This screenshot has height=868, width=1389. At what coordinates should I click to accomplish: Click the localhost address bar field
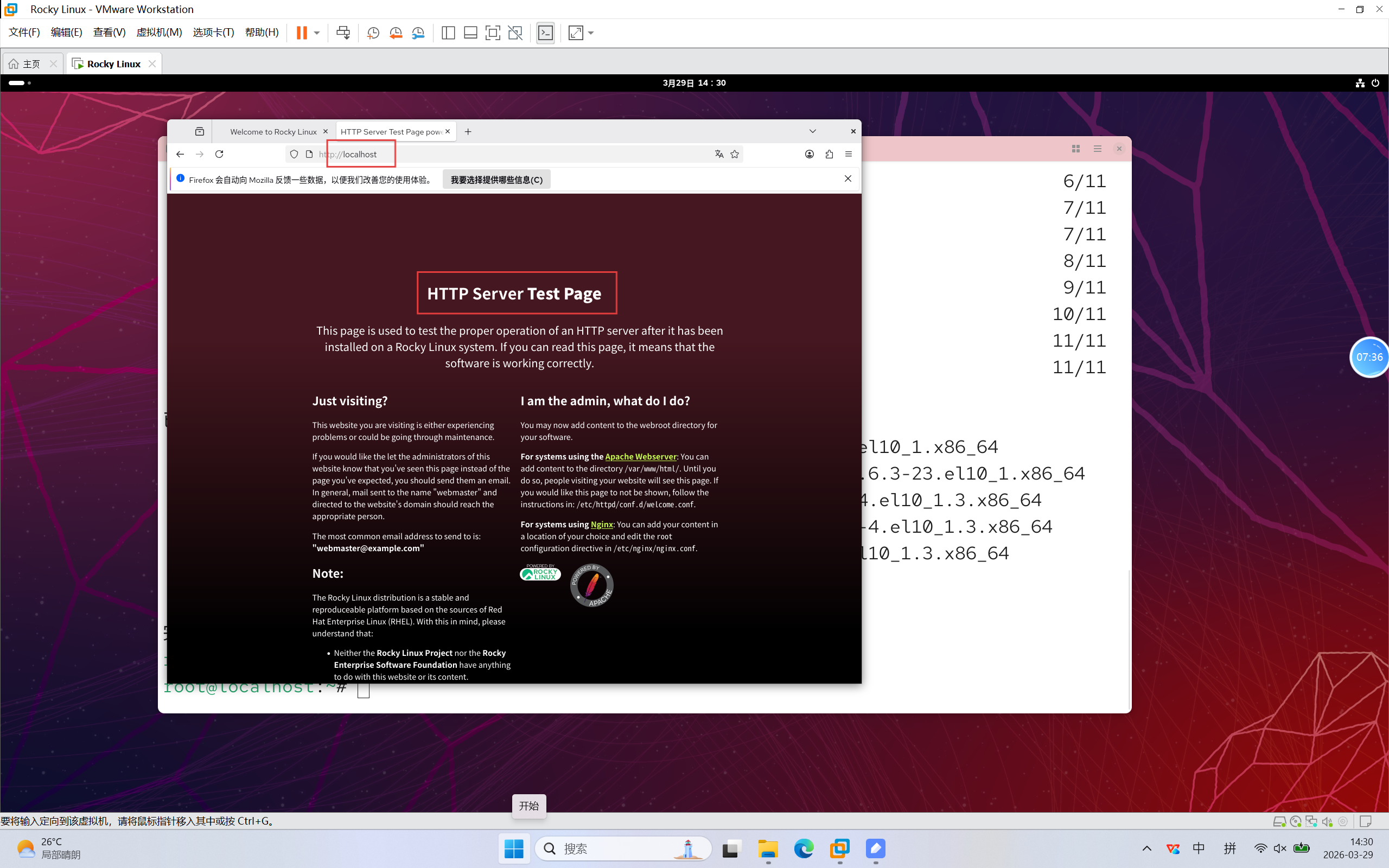click(517, 154)
